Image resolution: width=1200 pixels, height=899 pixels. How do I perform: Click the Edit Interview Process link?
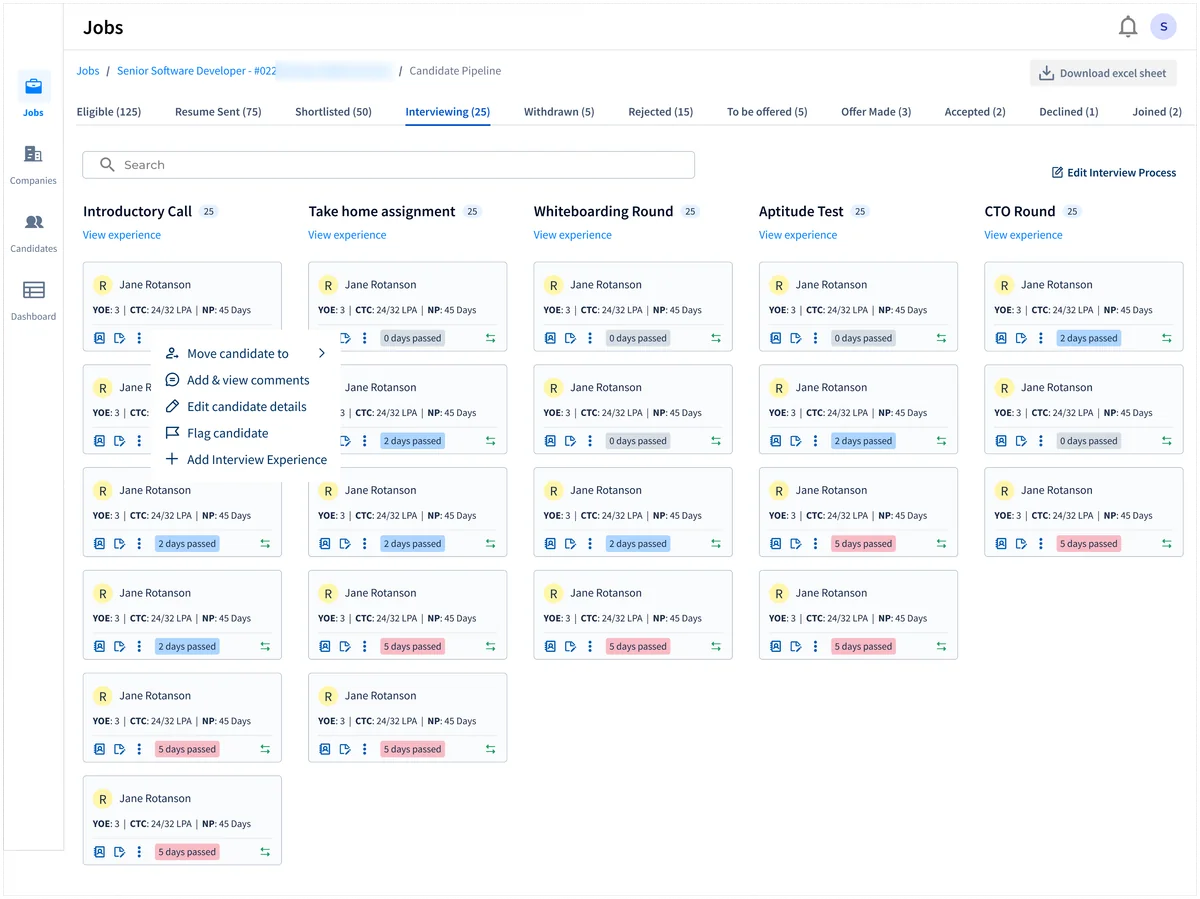(x=1114, y=173)
